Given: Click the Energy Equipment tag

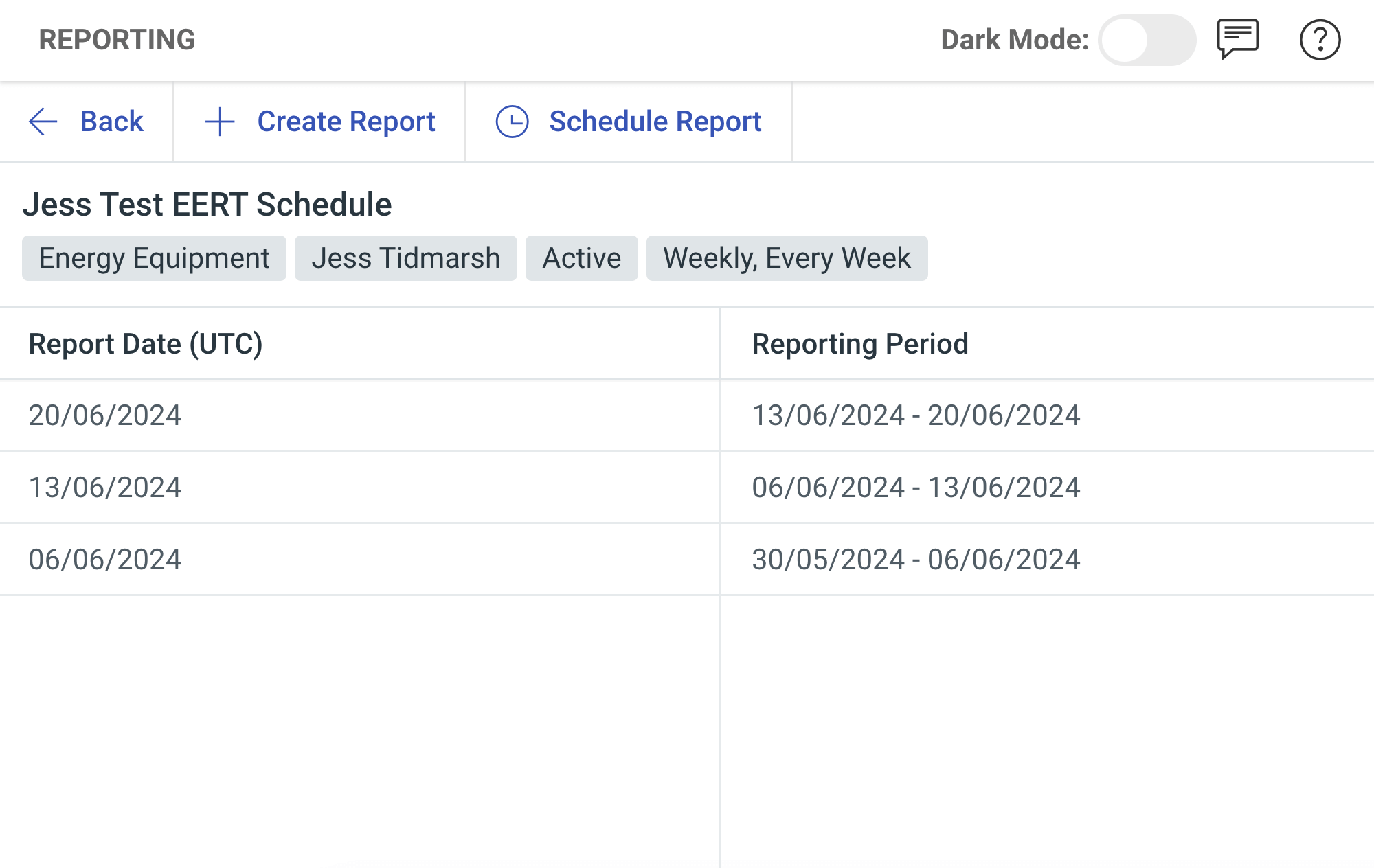Looking at the screenshot, I should pos(154,258).
